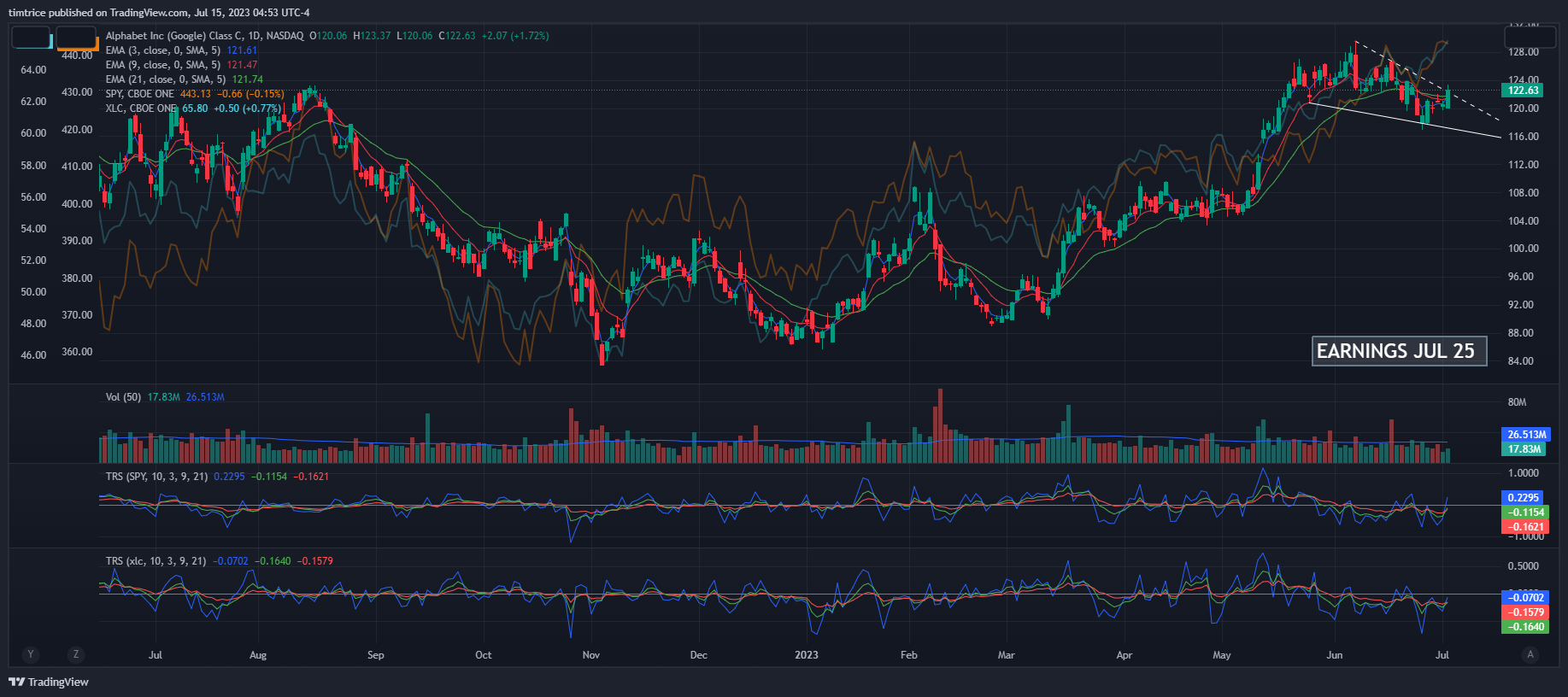Click the blue 26.513M volume label
This screenshot has width=1568, height=697.
(x=1526, y=435)
